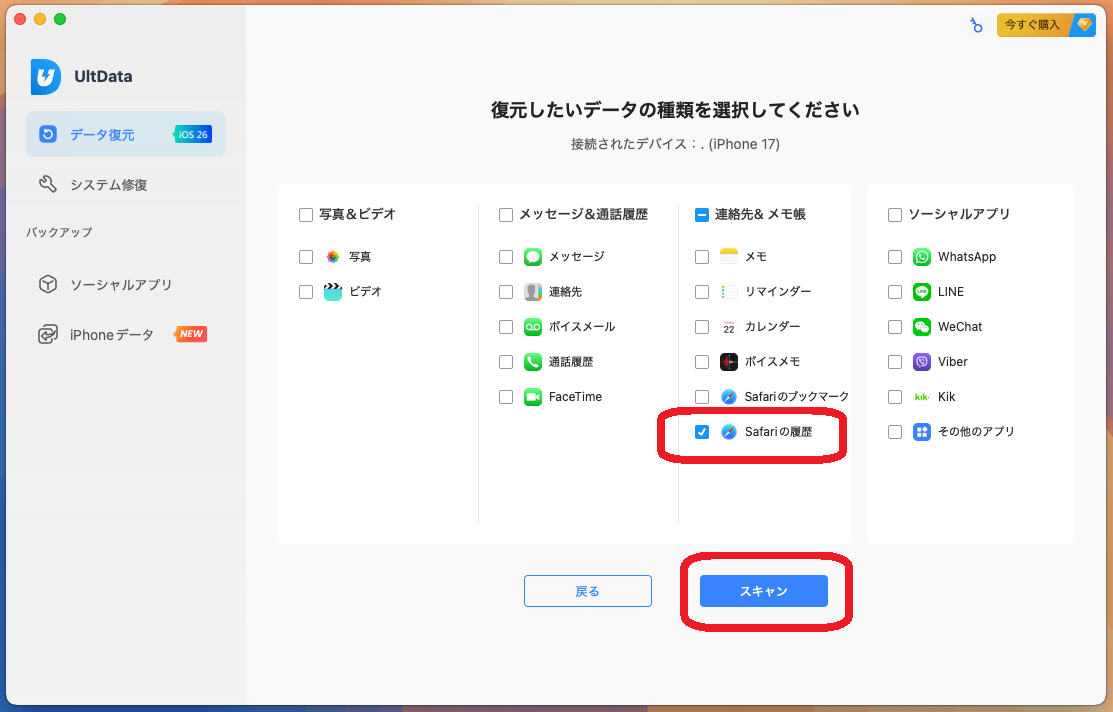
Task: Click the LINE app icon
Action: point(922,292)
